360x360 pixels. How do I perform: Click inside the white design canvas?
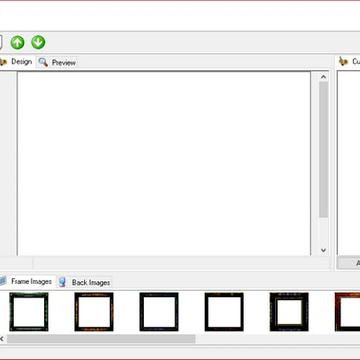tap(164, 163)
